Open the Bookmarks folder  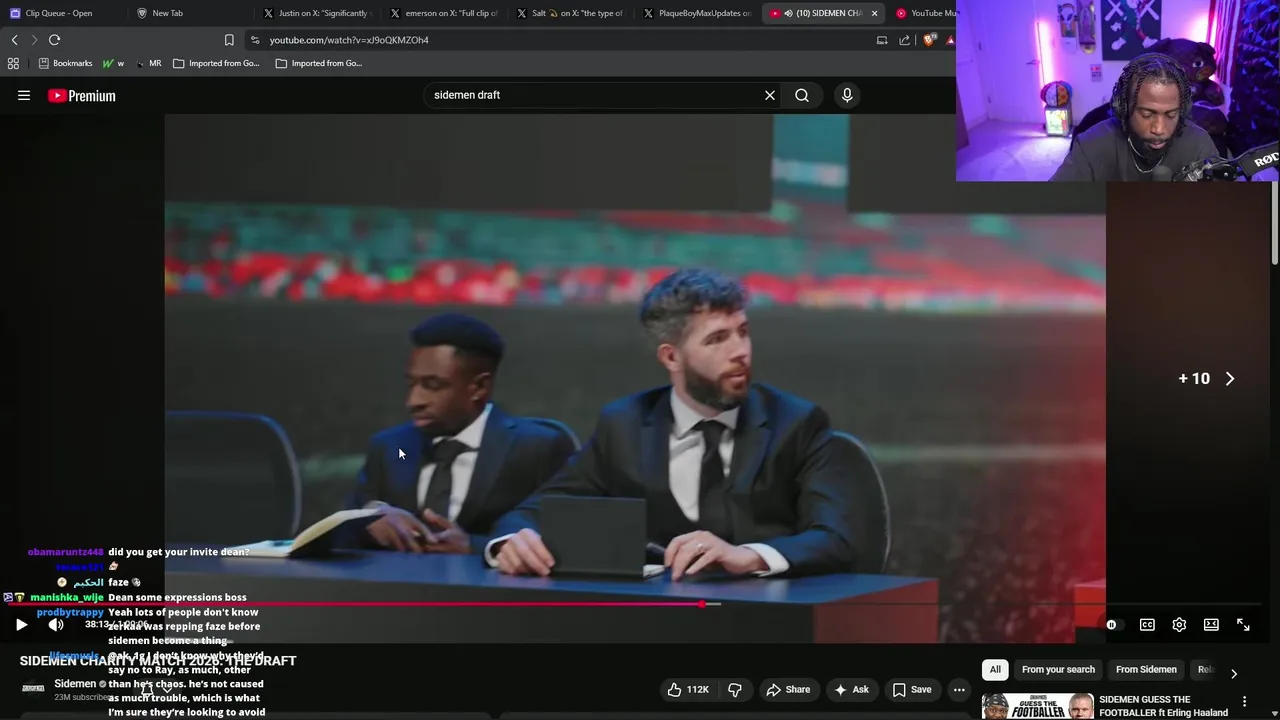65,63
